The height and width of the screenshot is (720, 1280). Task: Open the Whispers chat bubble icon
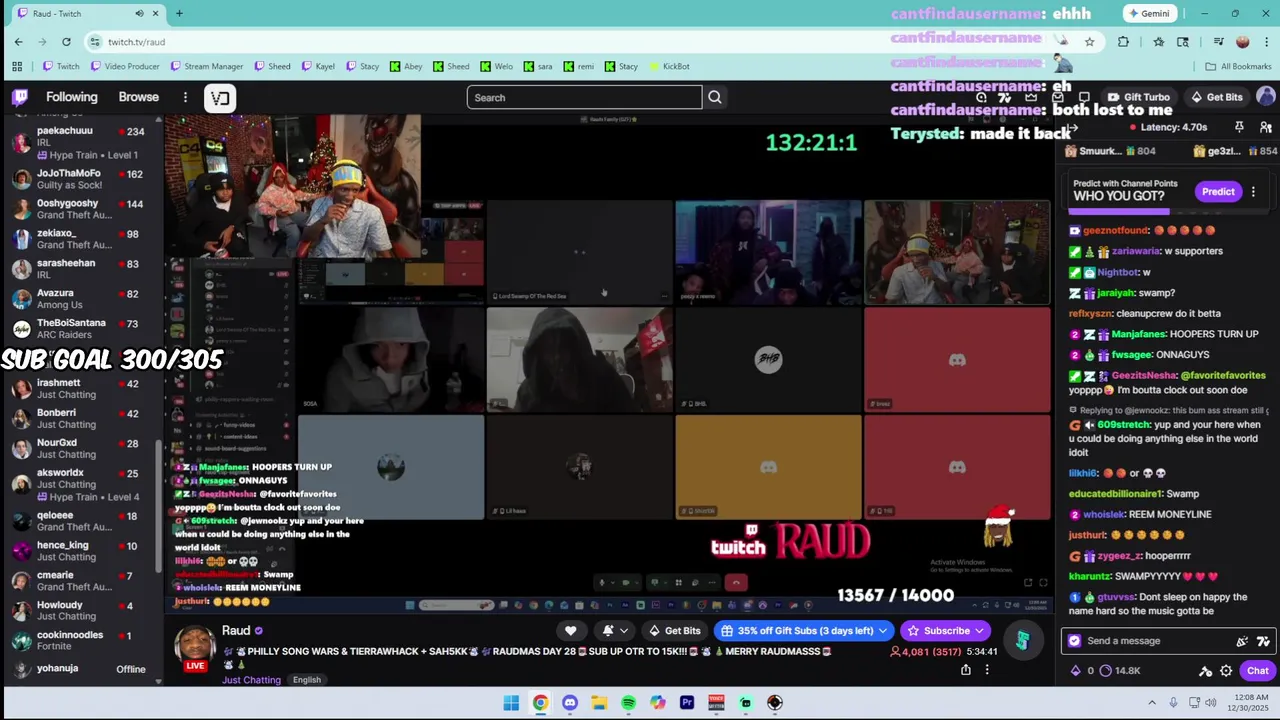point(1084,97)
